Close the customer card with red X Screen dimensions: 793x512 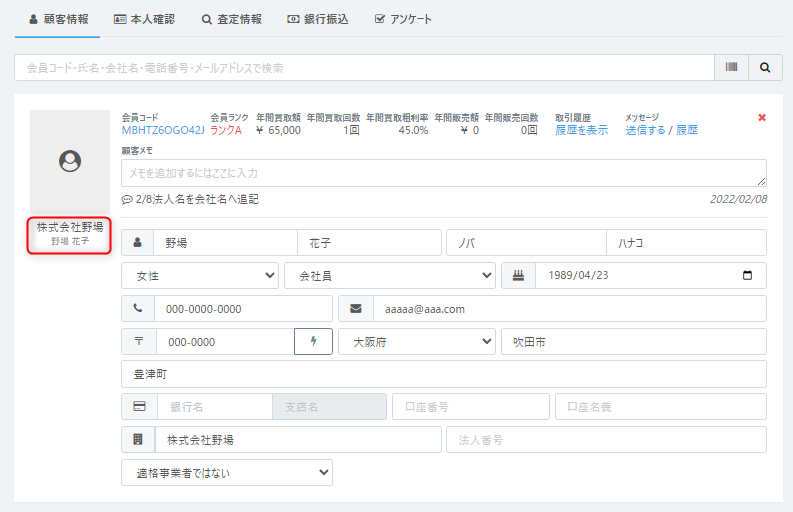[x=762, y=117]
